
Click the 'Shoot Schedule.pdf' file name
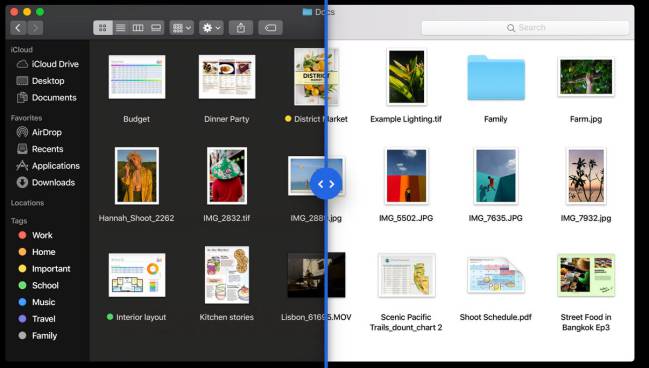(x=496, y=317)
